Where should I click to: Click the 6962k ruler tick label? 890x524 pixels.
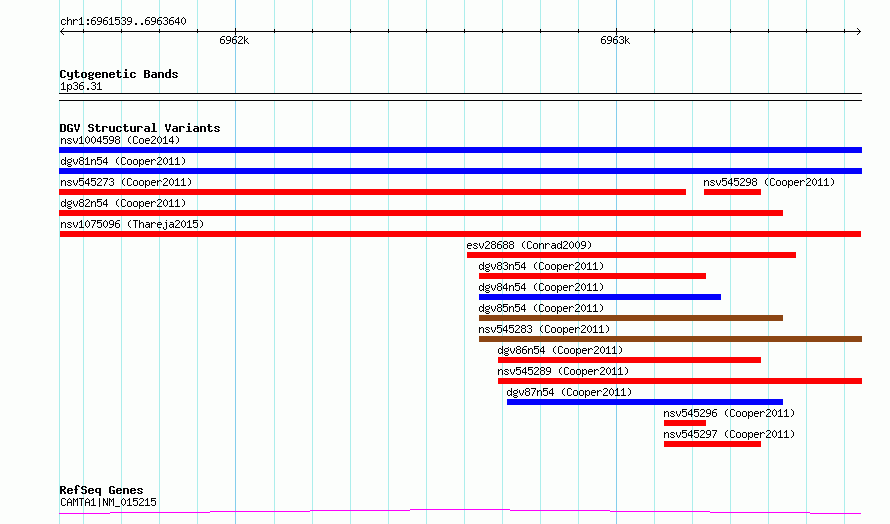pos(234,40)
